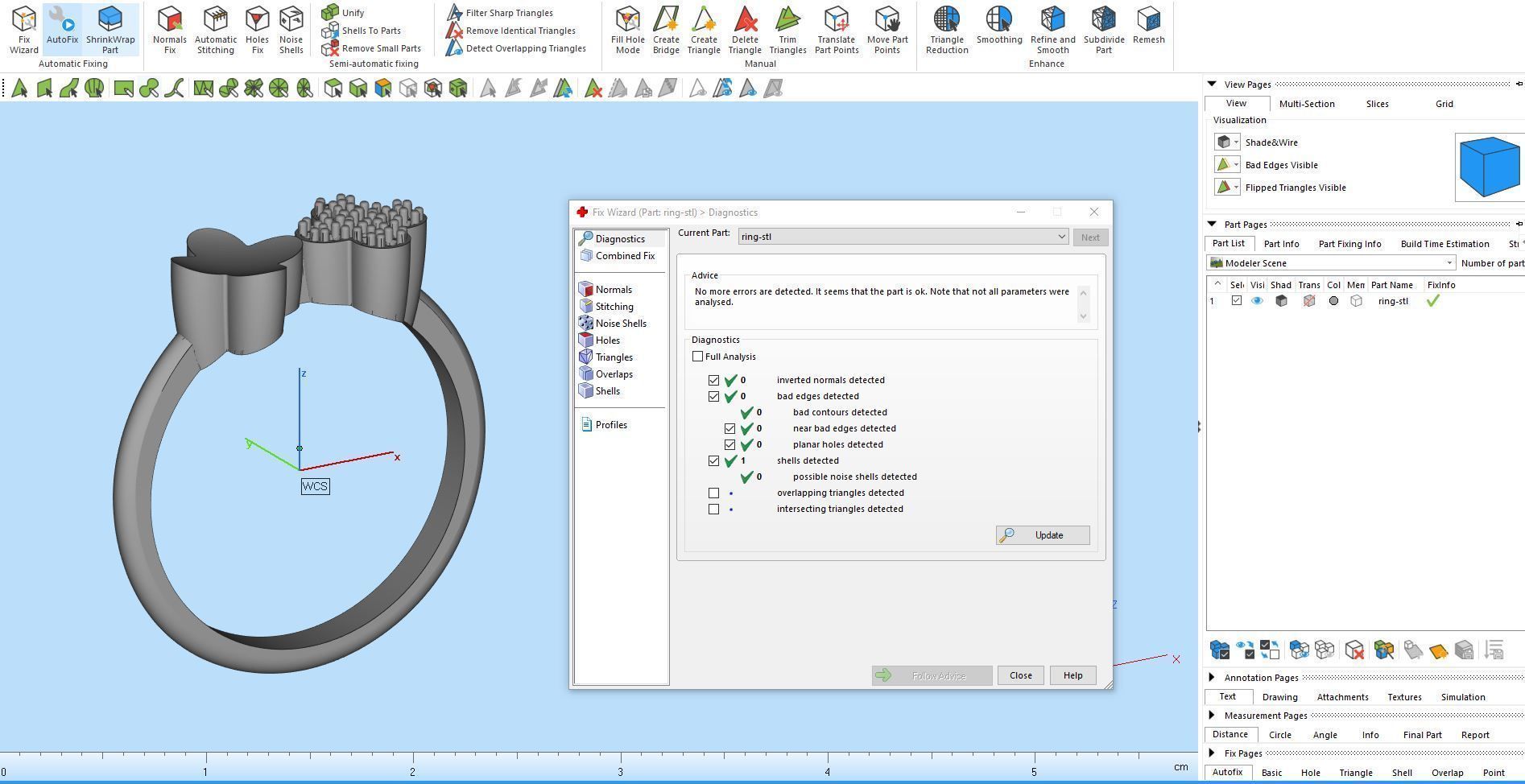Open the Fix Wizard tool
This screenshot has height=784, width=1525.
point(23,30)
